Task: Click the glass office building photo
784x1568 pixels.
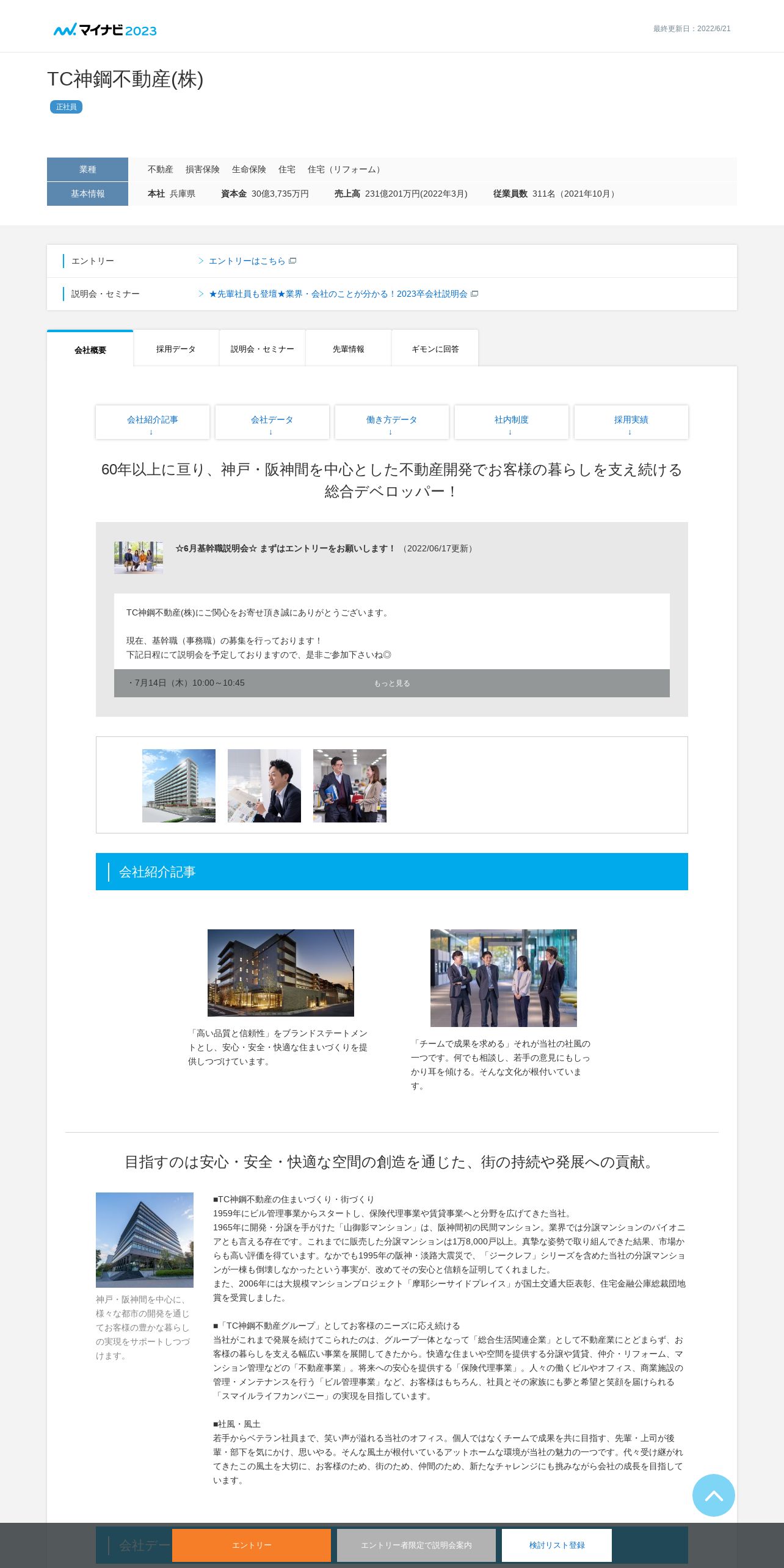Action: click(x=145, y=1240)
